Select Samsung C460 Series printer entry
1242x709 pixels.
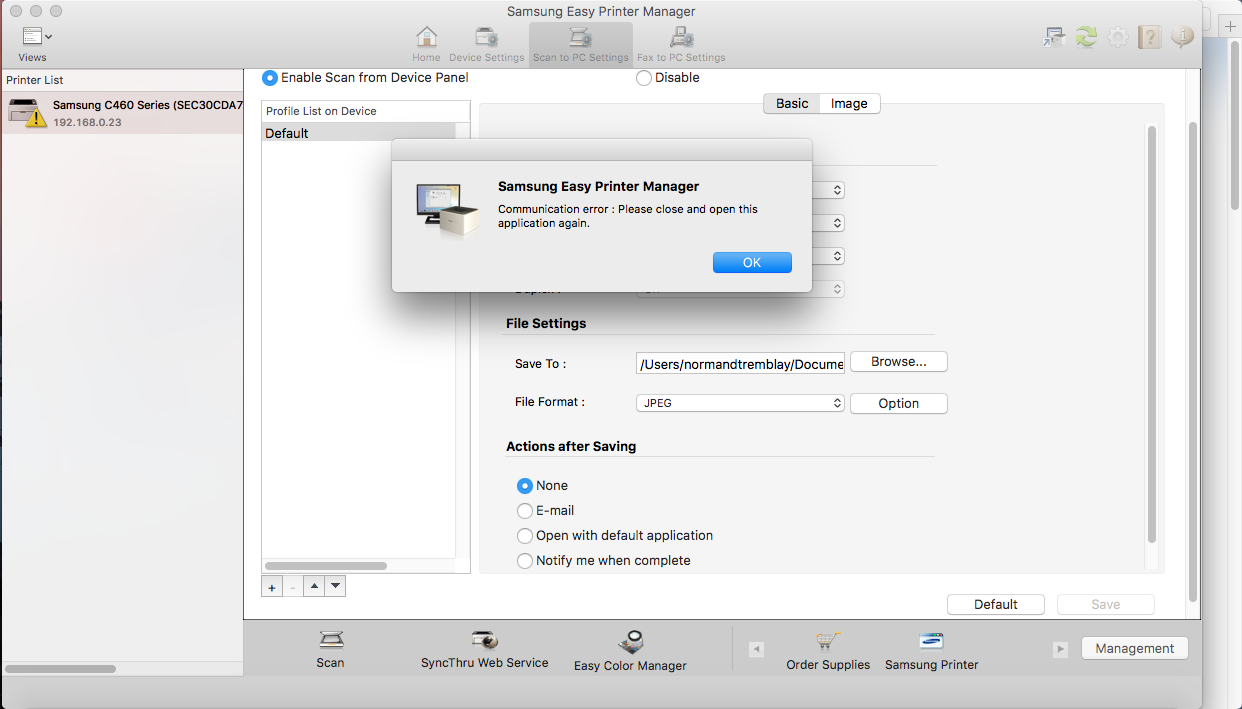click(122, 113)
